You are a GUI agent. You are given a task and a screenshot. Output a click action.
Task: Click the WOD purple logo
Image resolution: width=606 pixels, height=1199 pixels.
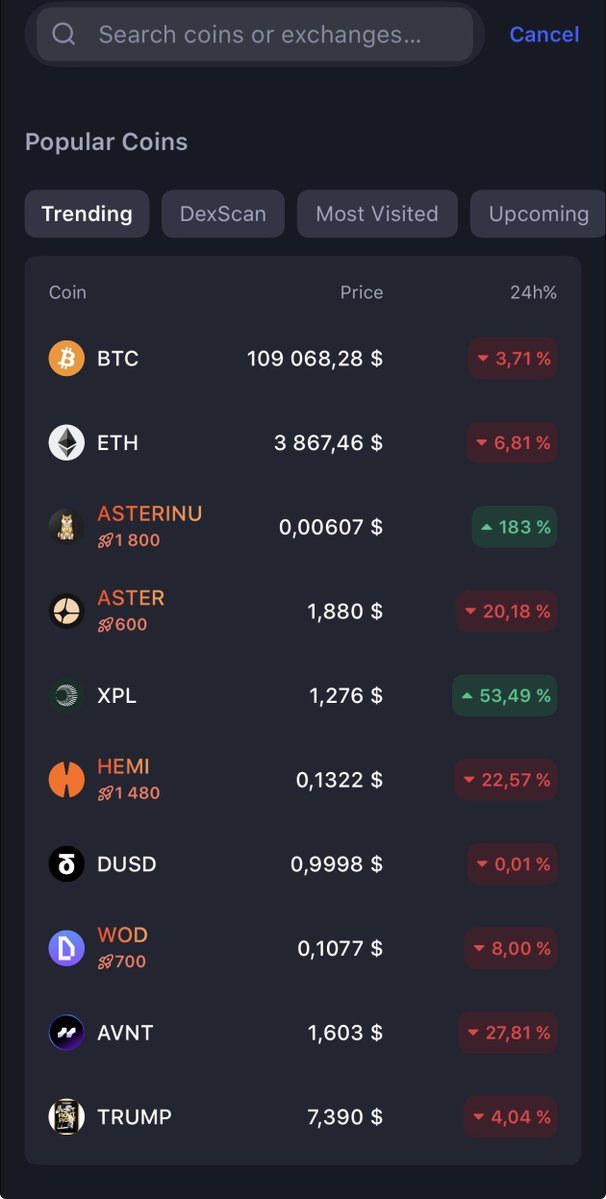[x=67, y=948]
